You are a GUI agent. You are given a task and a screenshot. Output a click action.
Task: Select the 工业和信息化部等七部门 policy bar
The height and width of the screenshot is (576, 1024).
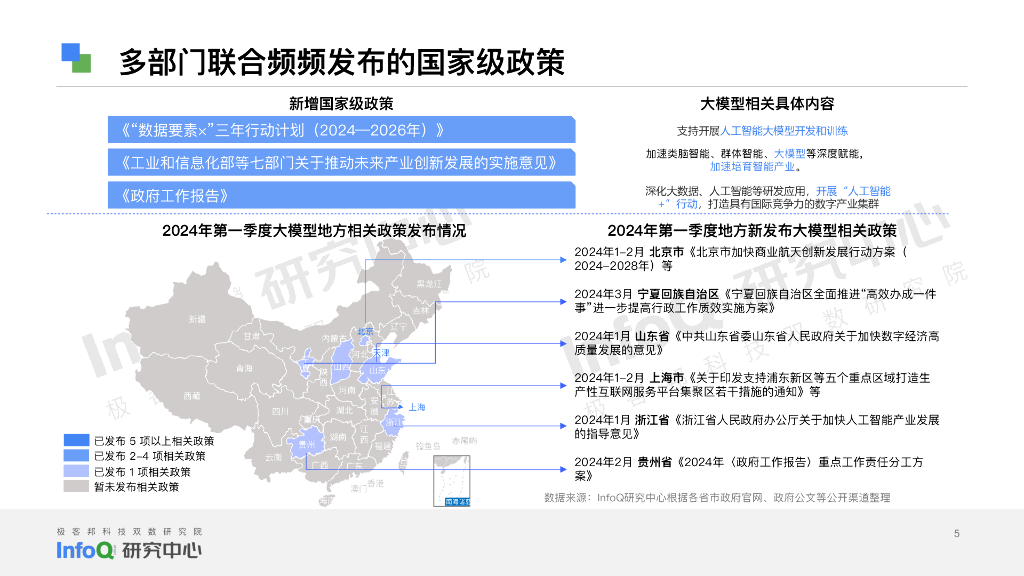[x=342, y=163]
